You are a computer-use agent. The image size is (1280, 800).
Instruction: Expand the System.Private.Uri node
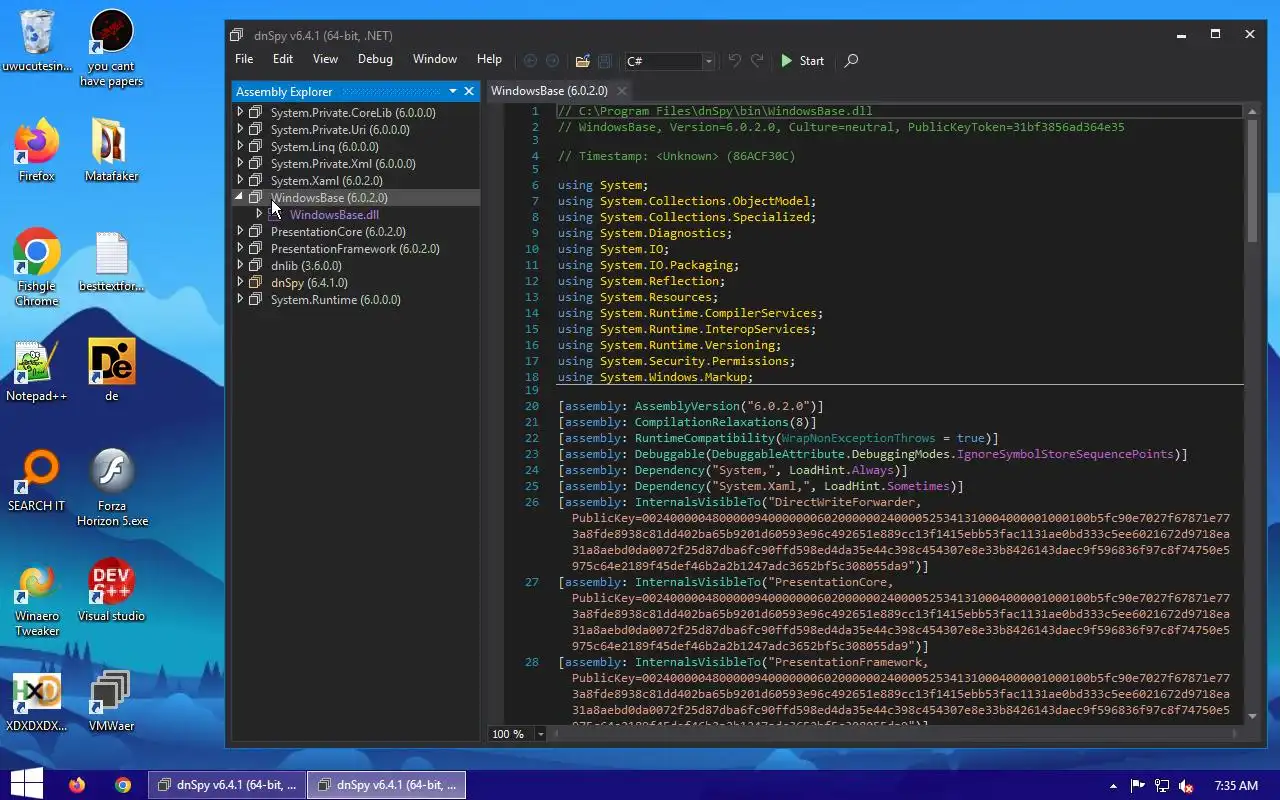pos(240,129)
